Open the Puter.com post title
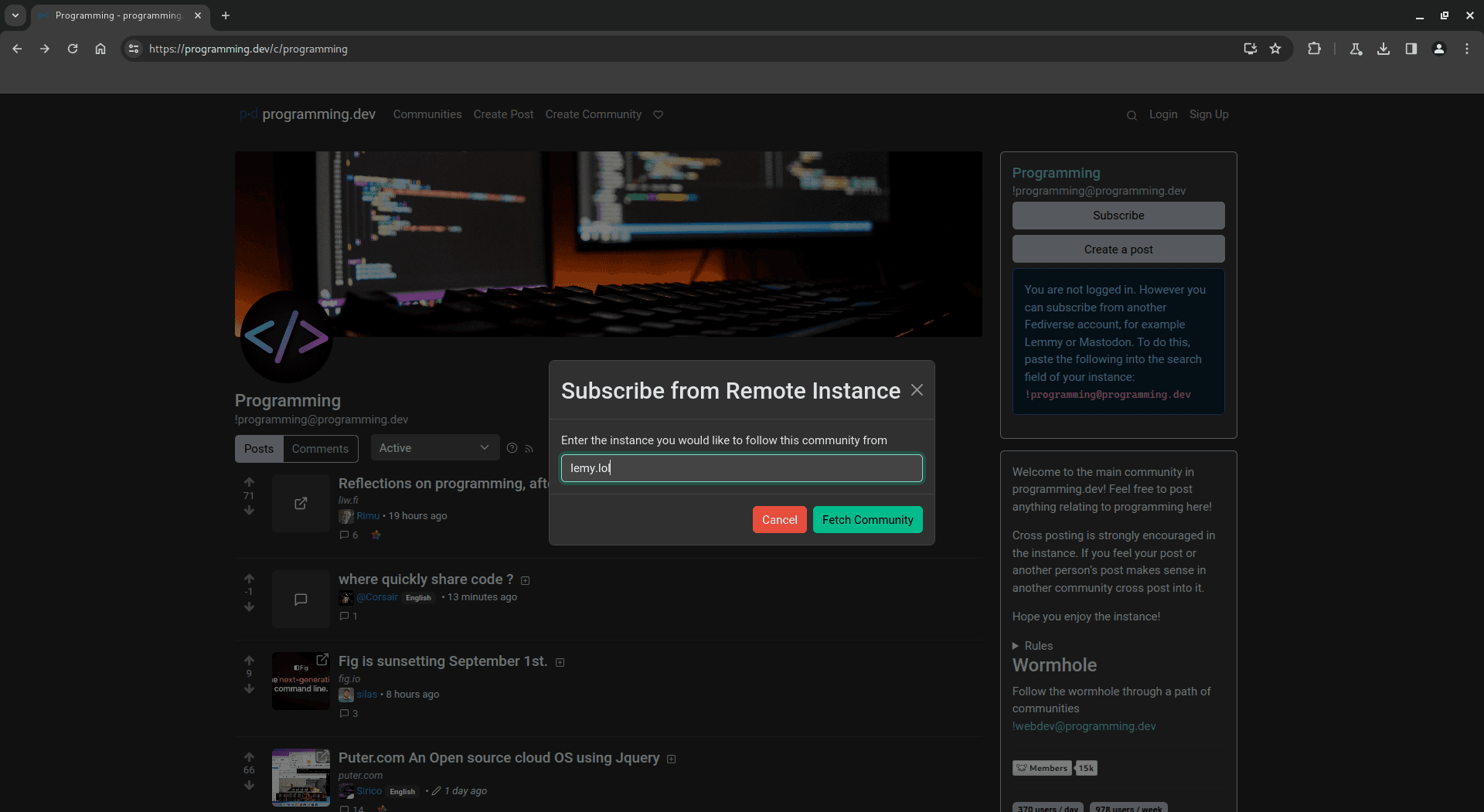 click(499, 758)
